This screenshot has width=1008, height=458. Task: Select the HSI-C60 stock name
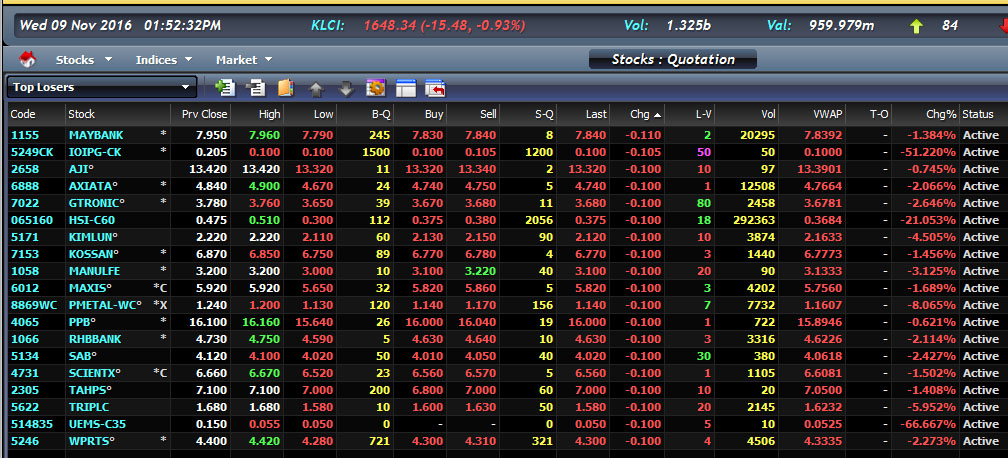(91, 220)
